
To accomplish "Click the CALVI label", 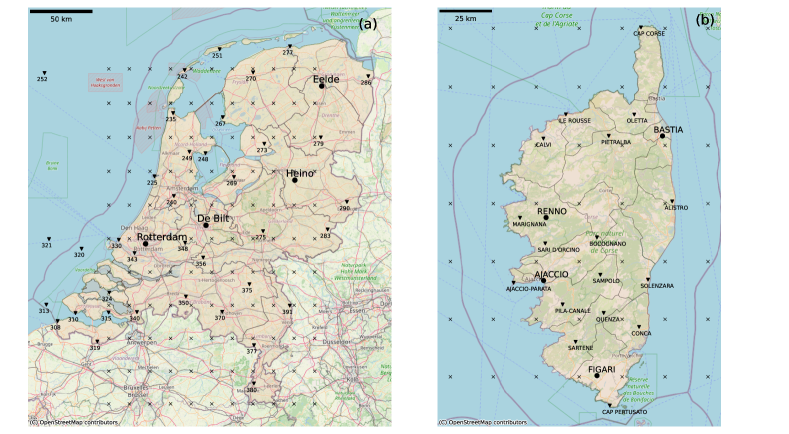I will pyautogui.click(x=543, y=145).
